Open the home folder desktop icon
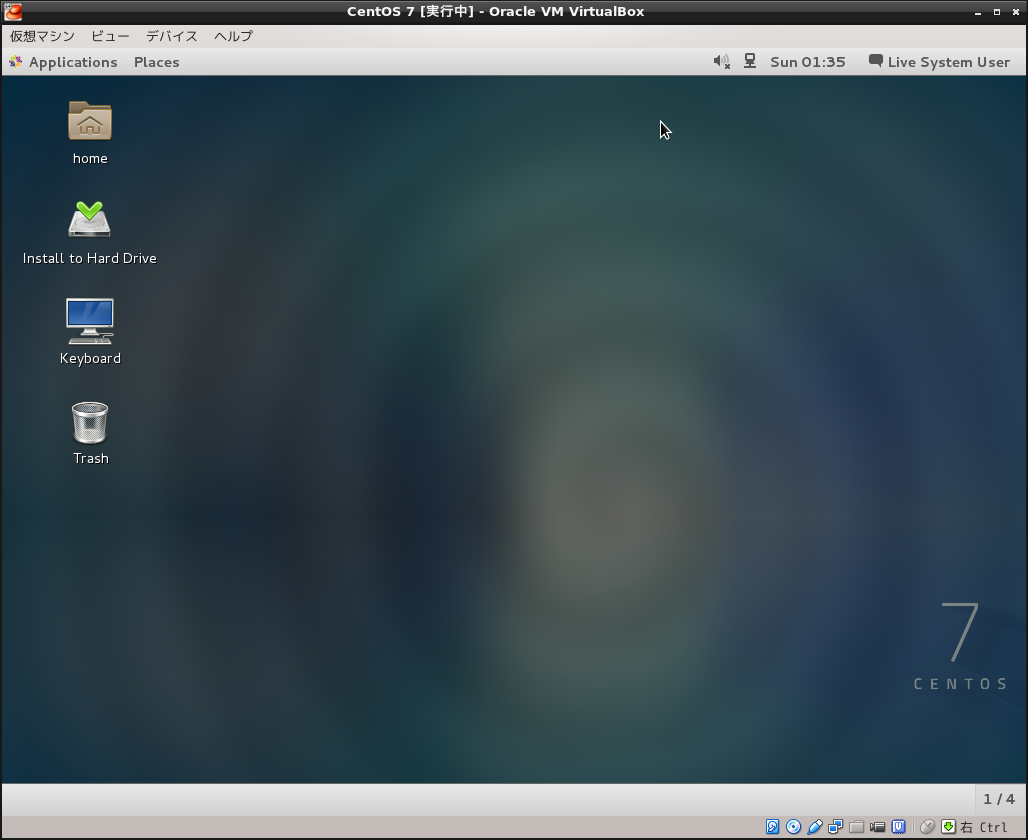The height and width of the screenshot is (840, 1028). point(90,121)
